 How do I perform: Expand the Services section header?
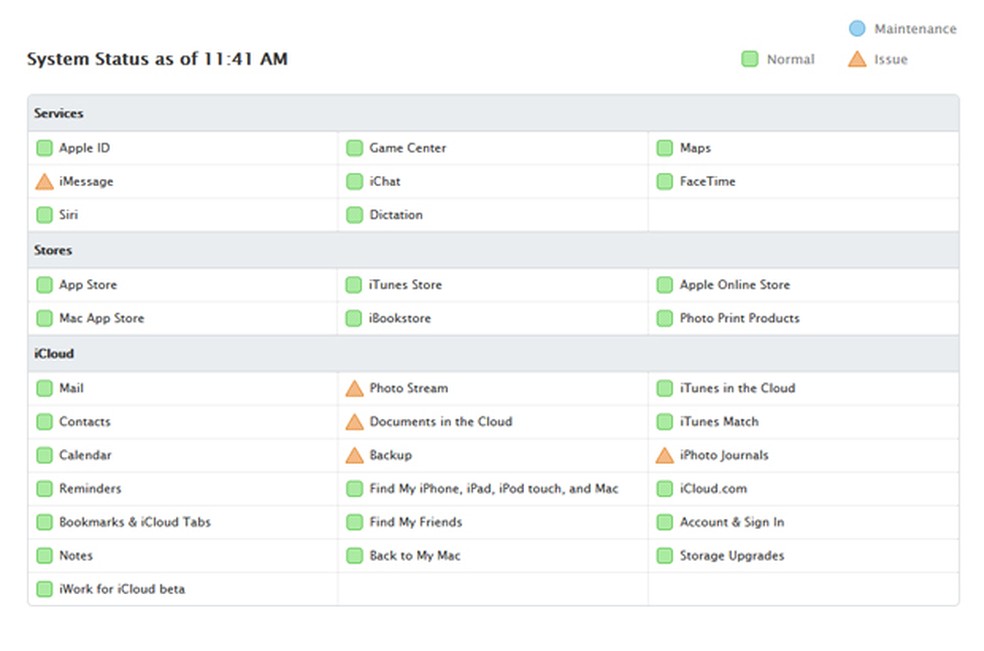(x=58, y=113)
